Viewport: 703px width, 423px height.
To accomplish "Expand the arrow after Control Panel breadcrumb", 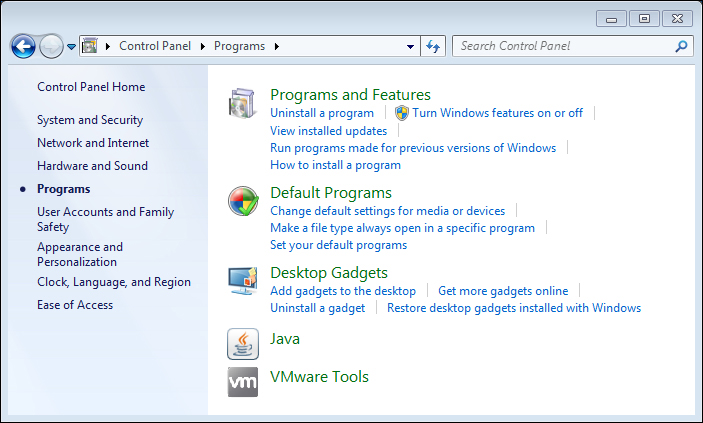I will (203, 46).
